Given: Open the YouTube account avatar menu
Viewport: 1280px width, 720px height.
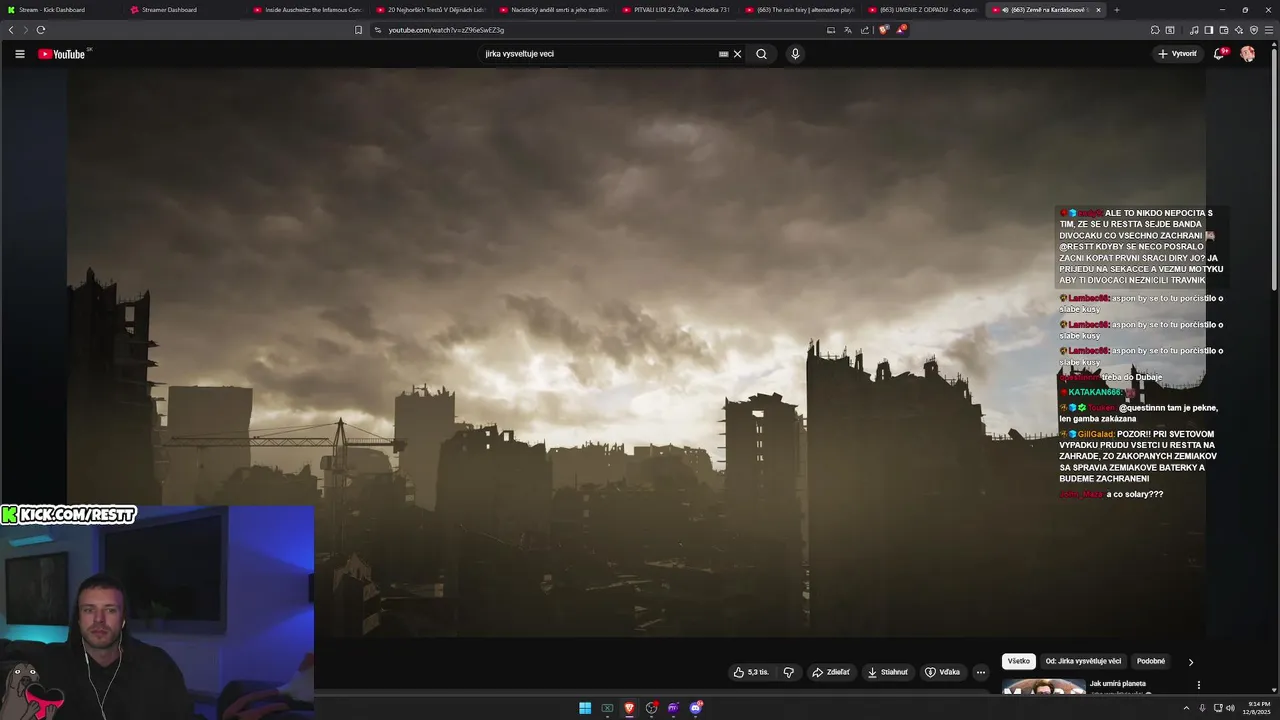Looking at the screenshot, I should tap(1248, 54).
